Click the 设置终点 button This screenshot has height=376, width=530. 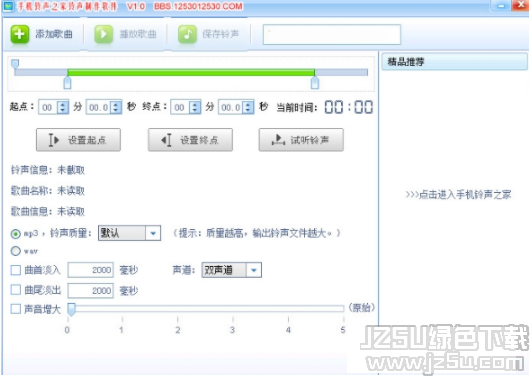coord(190,140)
